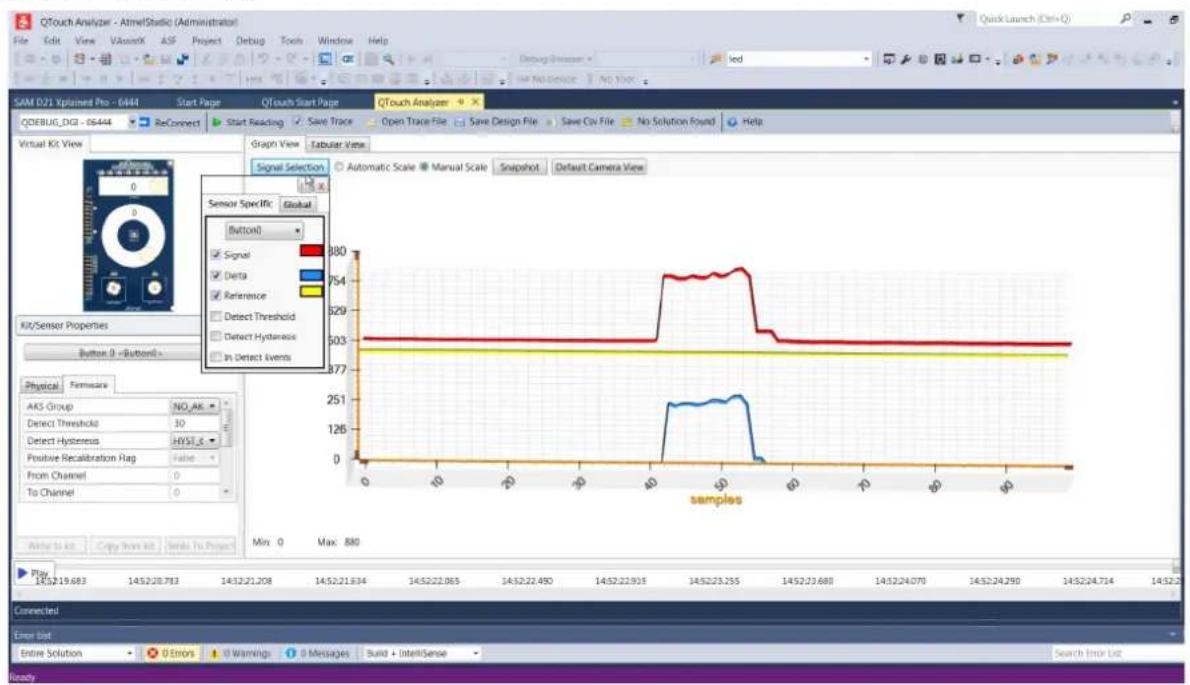The height and width of the screenshot is (685, 1190).
Task: Open the File menu
Action: [21, 40]
